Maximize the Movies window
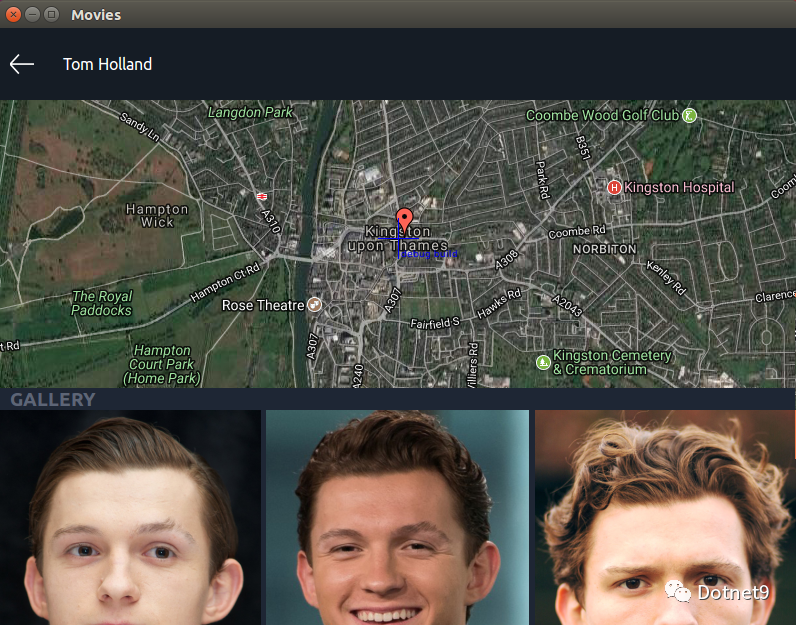Viewport: 796px width, 625px height. (x=51, y=15)
